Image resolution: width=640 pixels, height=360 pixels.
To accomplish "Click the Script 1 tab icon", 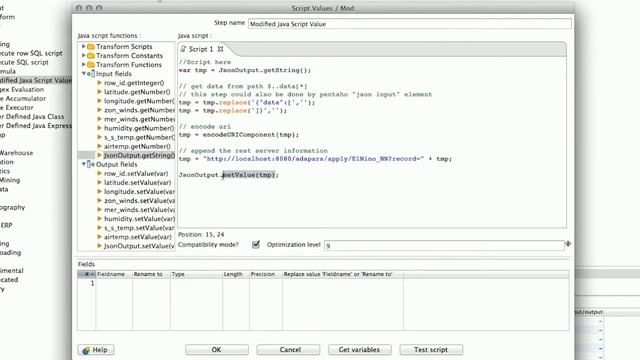I will pos(184,49).
